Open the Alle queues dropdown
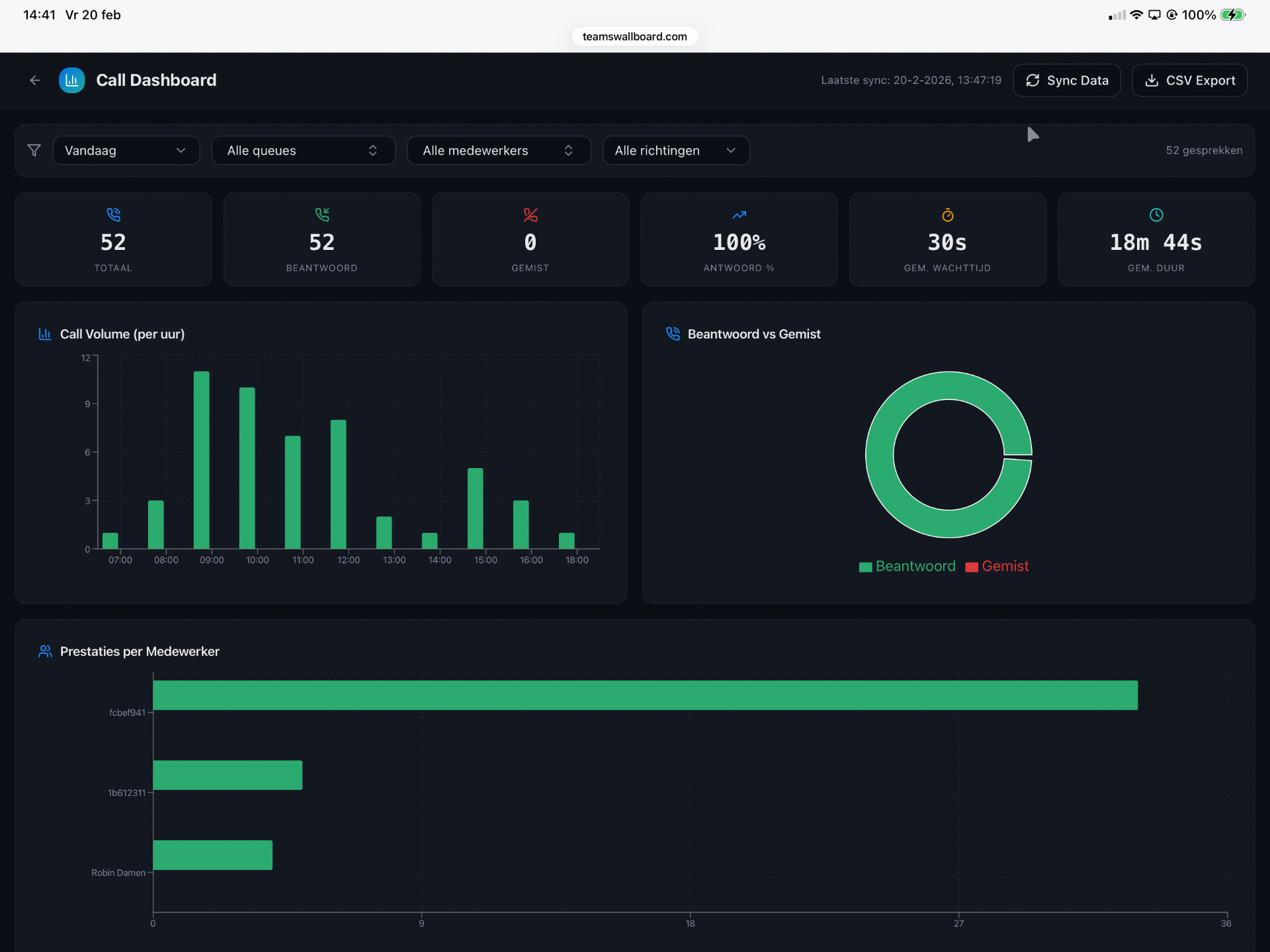 [x=303, y=150]
